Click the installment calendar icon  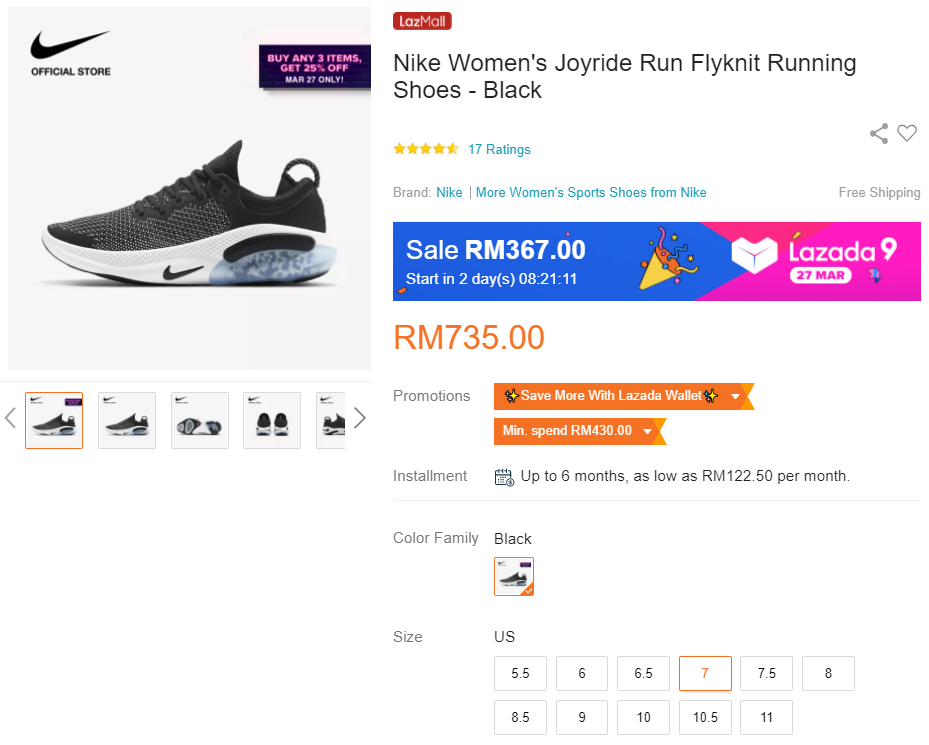pos(504,477)
